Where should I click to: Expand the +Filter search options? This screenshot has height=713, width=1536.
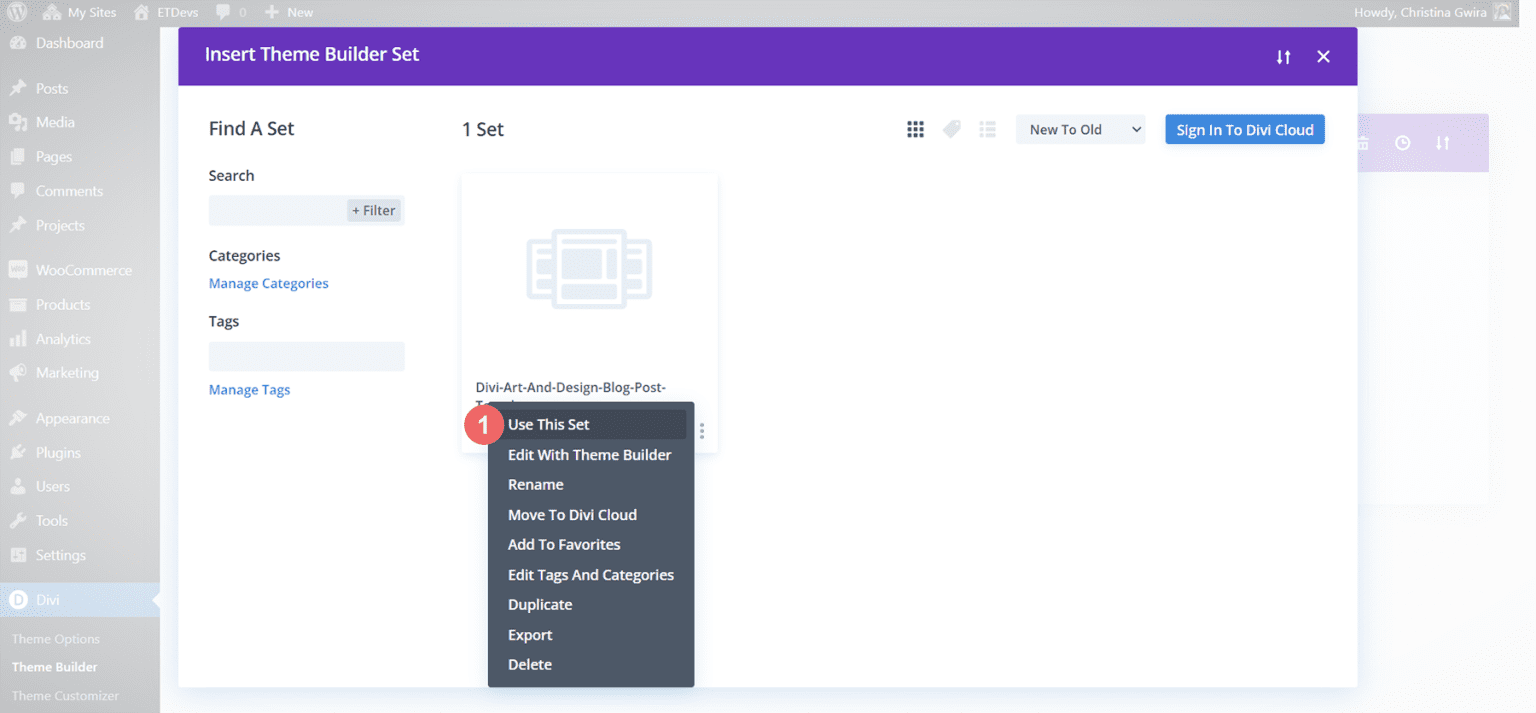point(373,210)
